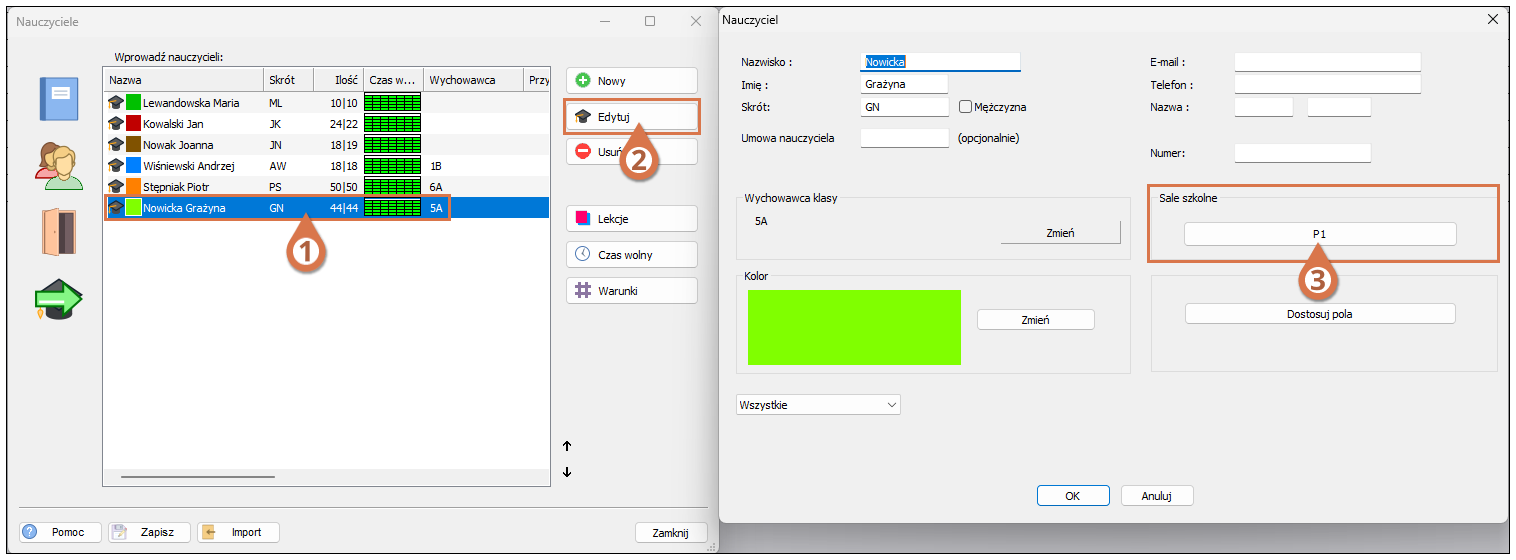Click the Edytuj button
Image resolution: width=1516 pixels, height=560 pixels.
pos(632,117)
